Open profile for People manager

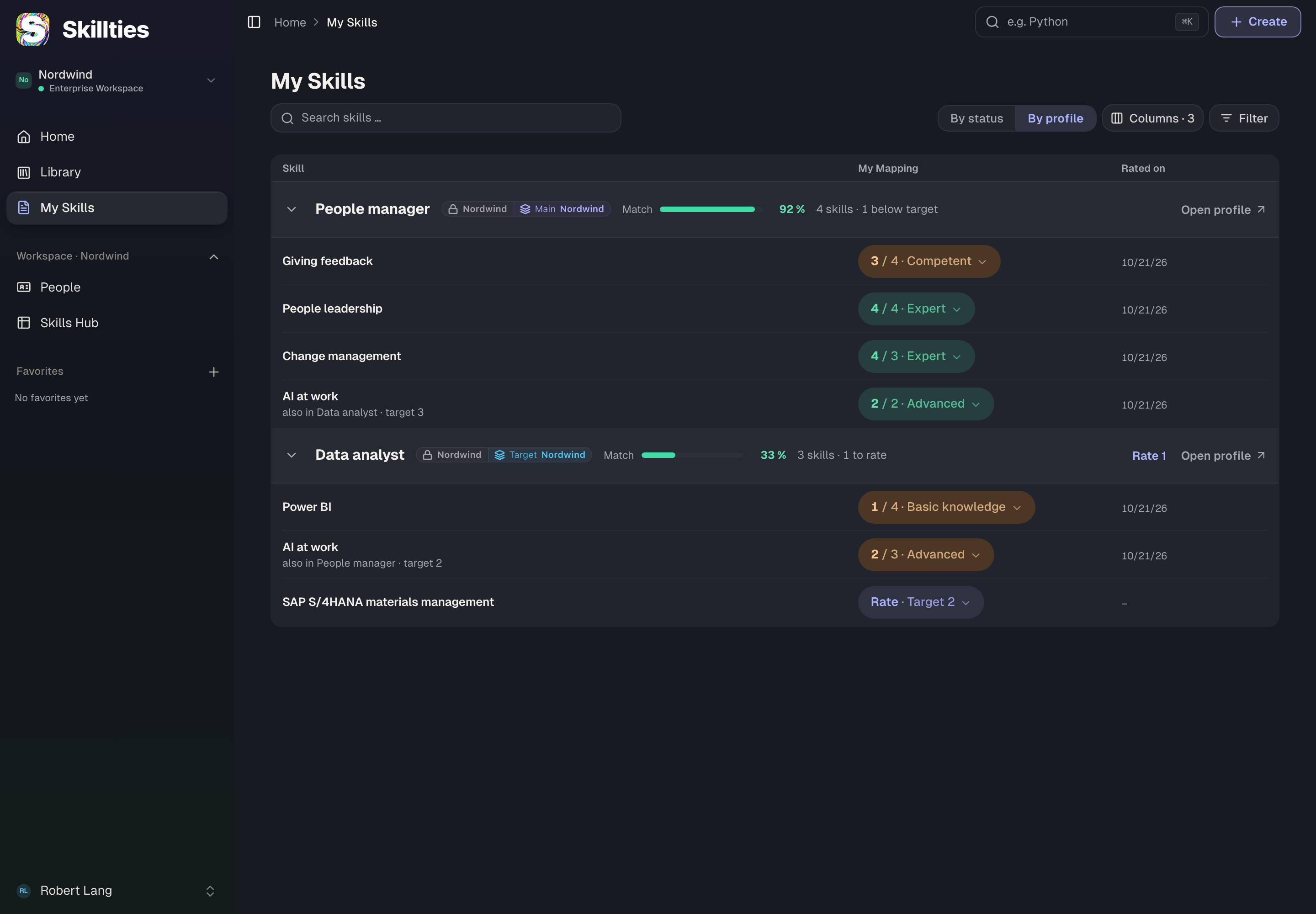(x=1223, y=210)
